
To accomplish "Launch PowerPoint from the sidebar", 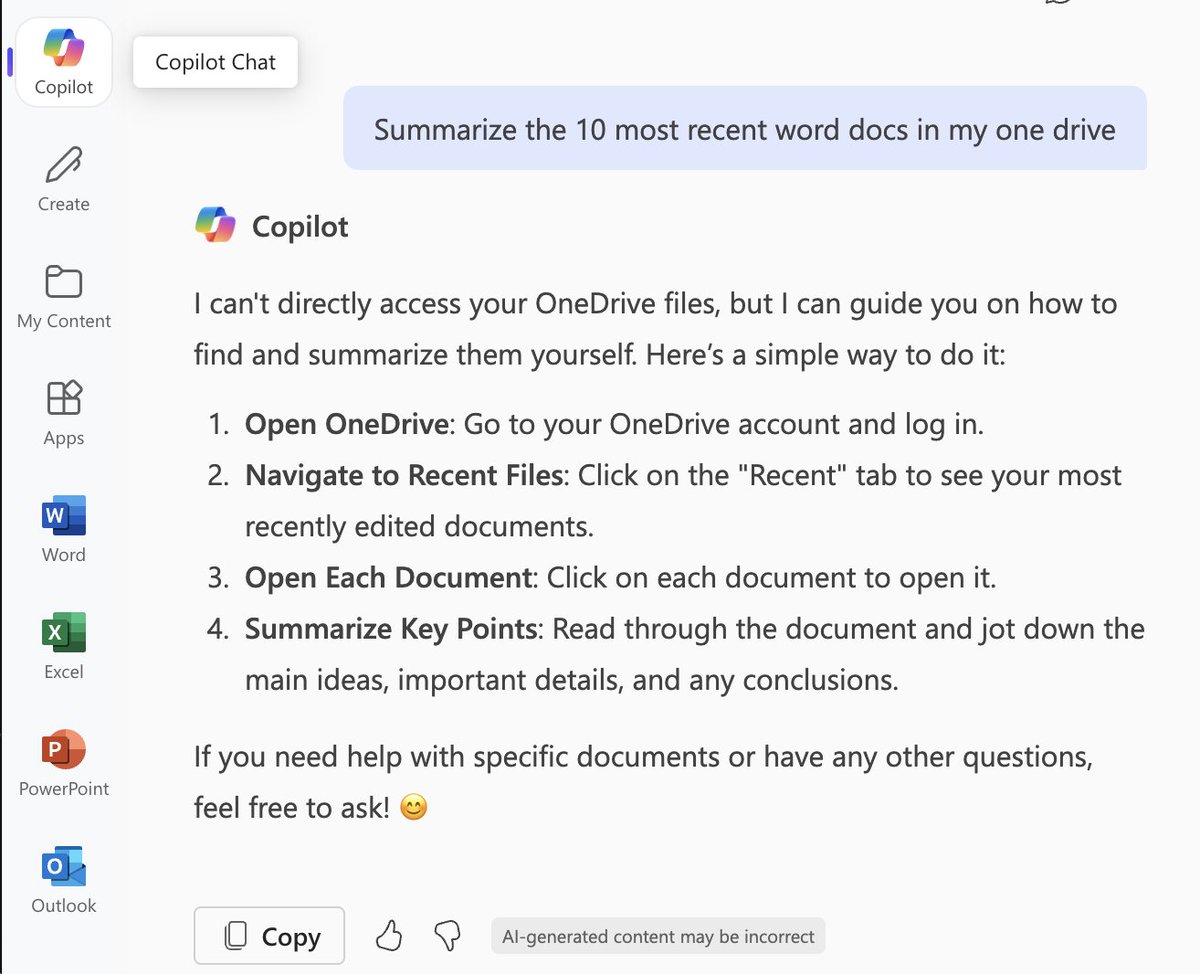I will pyautogui.click(x=64, y=765).
